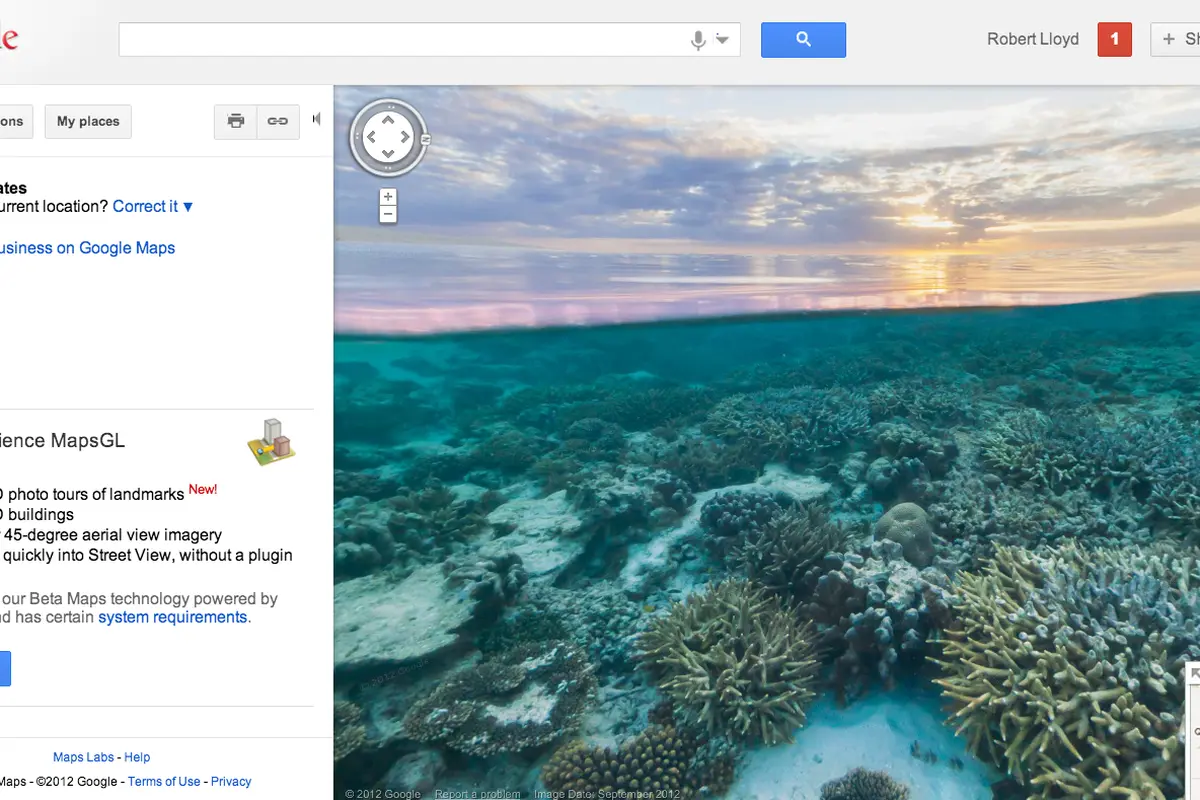Click the blue magnifier search button

click(803, 40)
